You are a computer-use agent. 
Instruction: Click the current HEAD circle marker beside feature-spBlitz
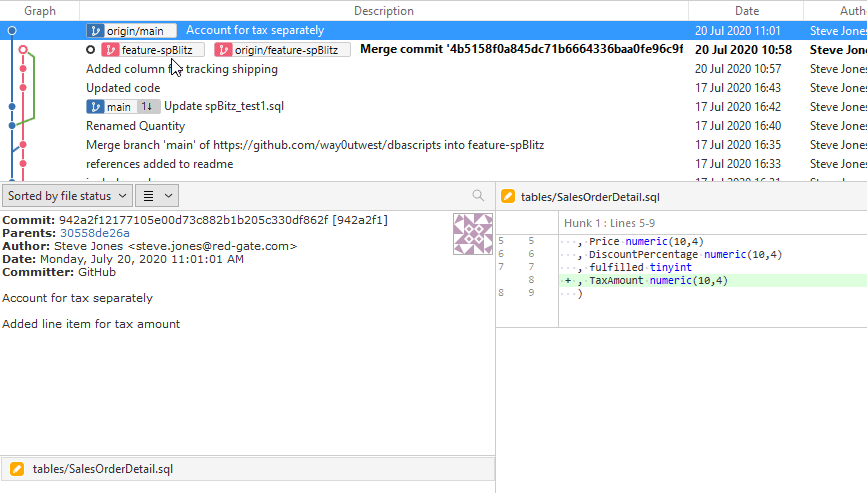(91, 50)
